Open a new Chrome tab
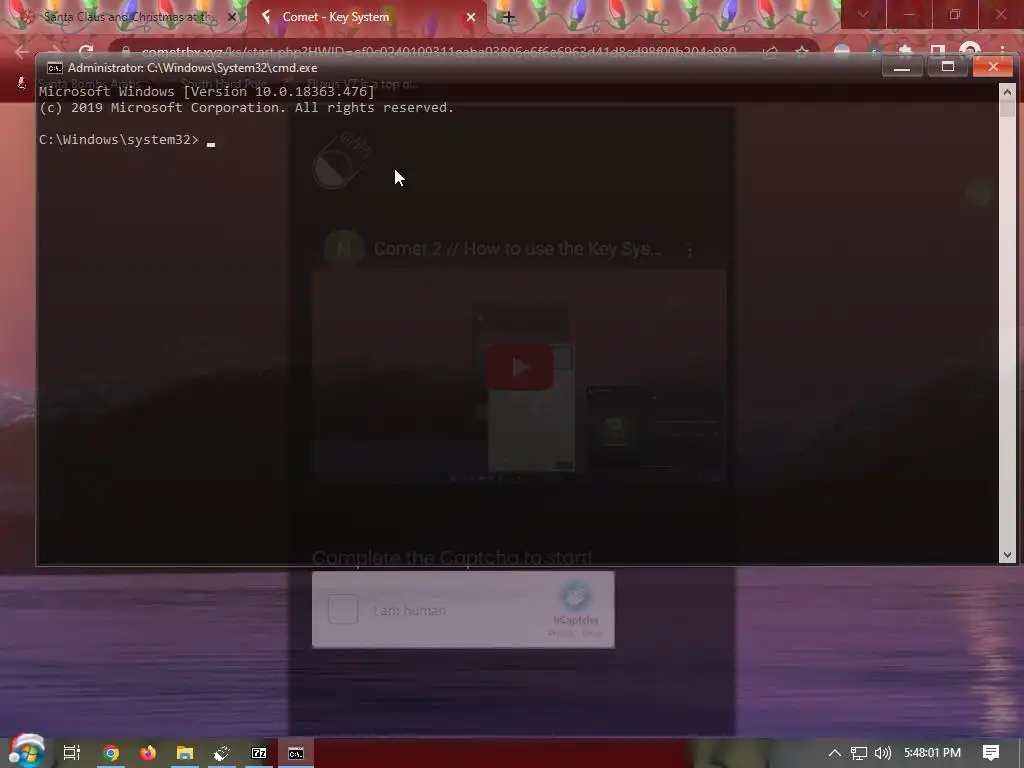Image resolution: width=1024 pixels, height=768 pixels. [x=508, y=18]
